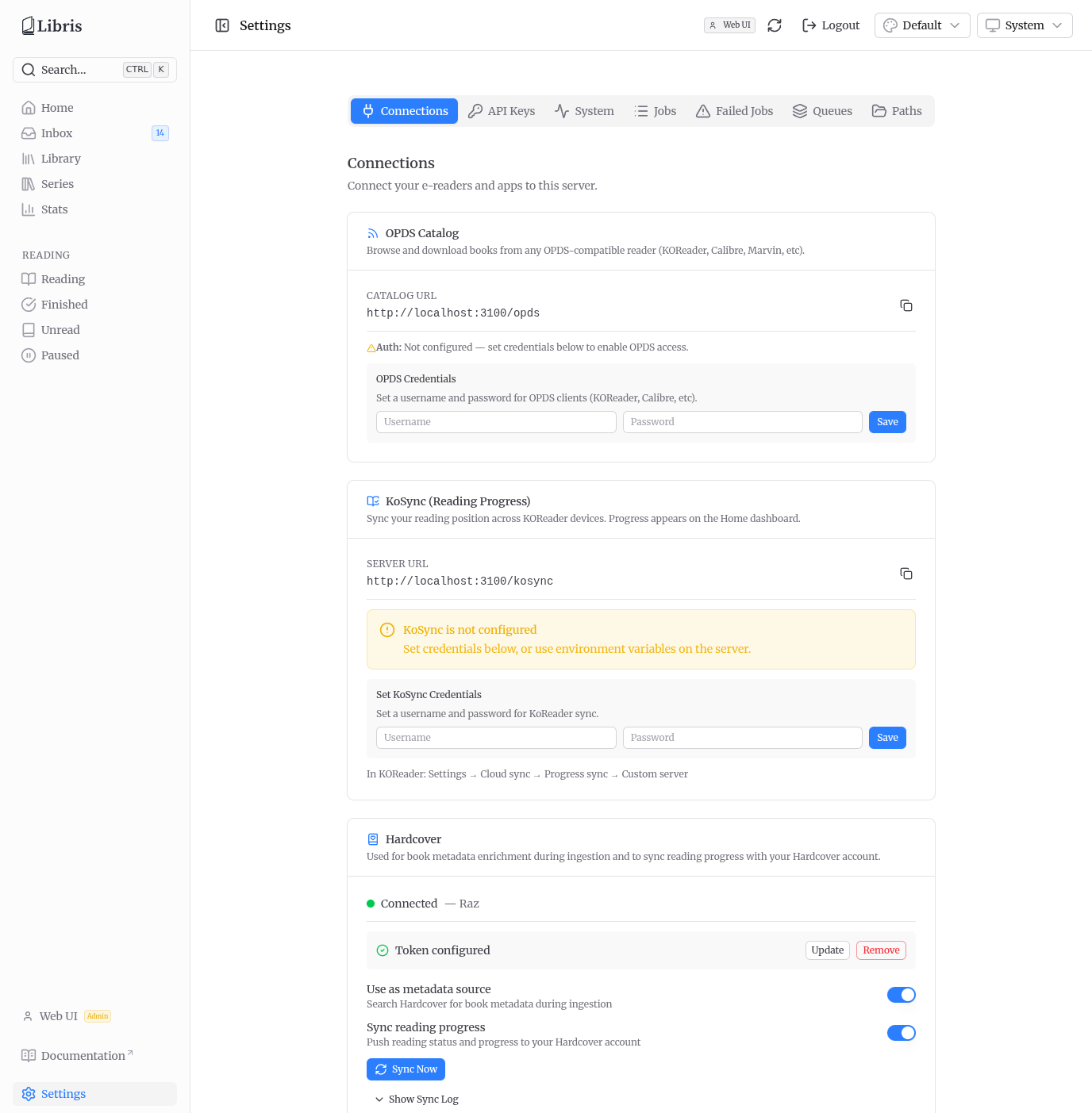The height and width of the screenshot is (1113, 1092).
Task: Click Sync Now button
Action: tap(406, 1069)
